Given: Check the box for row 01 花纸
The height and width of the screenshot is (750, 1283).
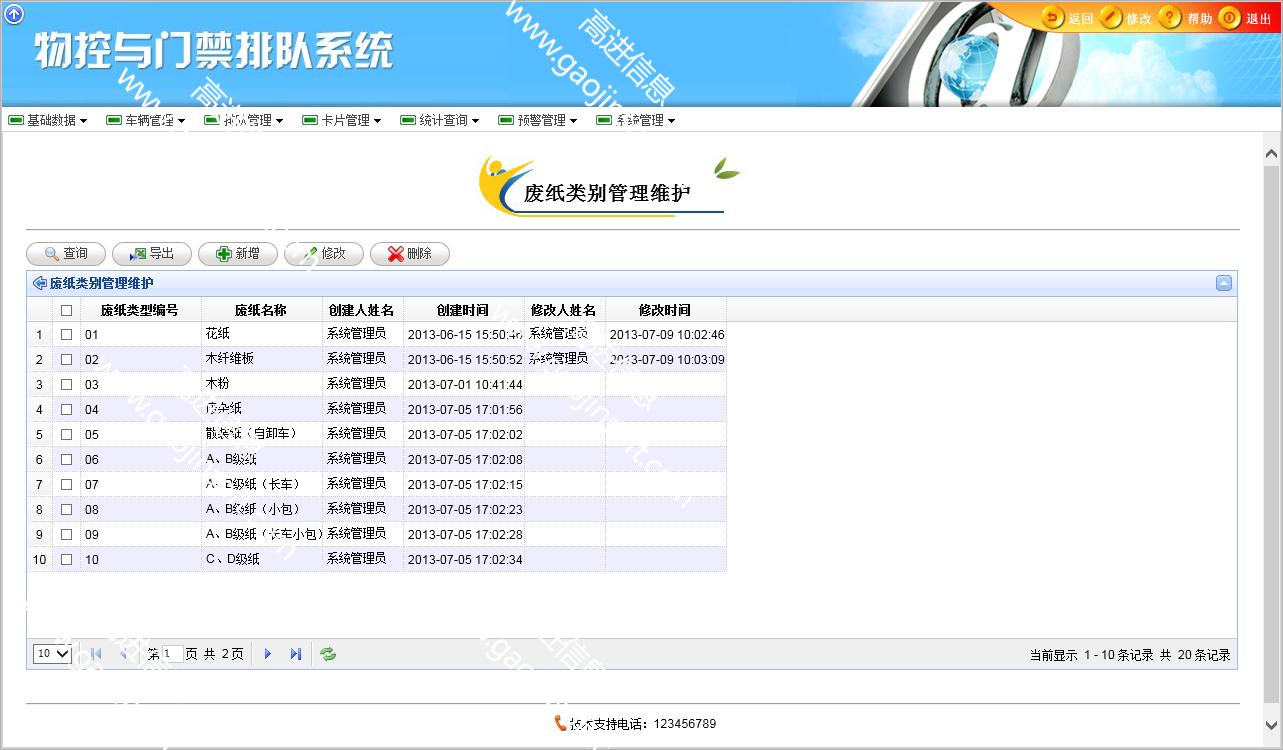Looking at the screenshot, I should coord(67,334).
